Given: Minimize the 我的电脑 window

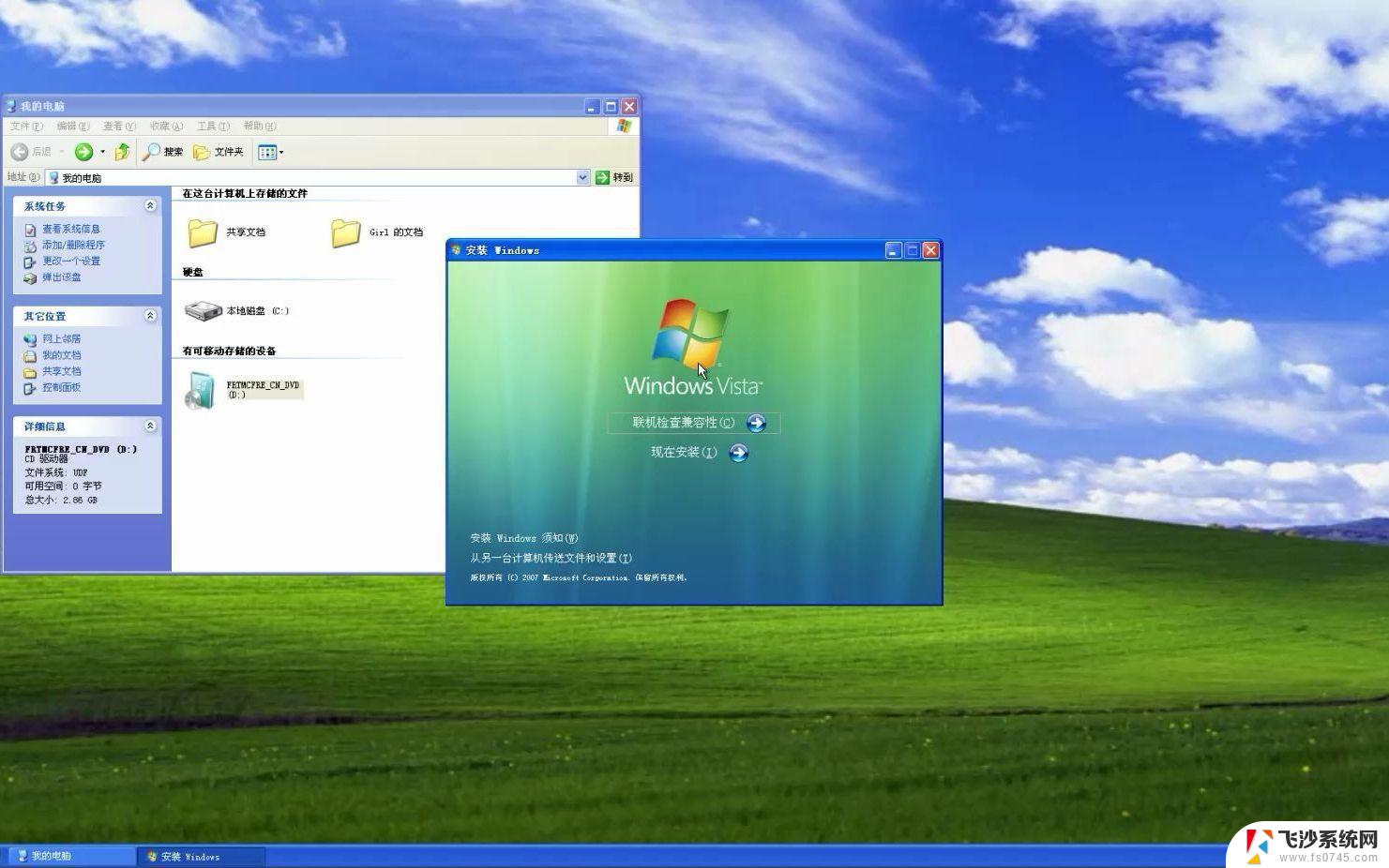Looking at the screenshot, I should (592, 107).
